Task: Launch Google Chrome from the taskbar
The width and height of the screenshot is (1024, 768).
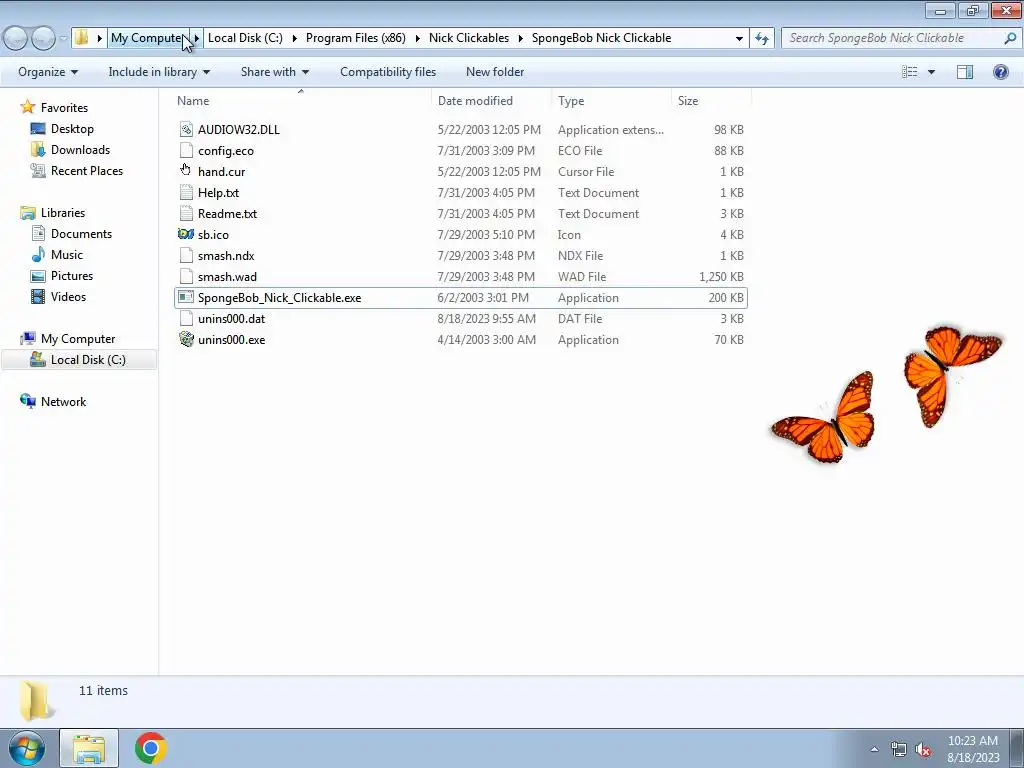Action: (151, 748)
